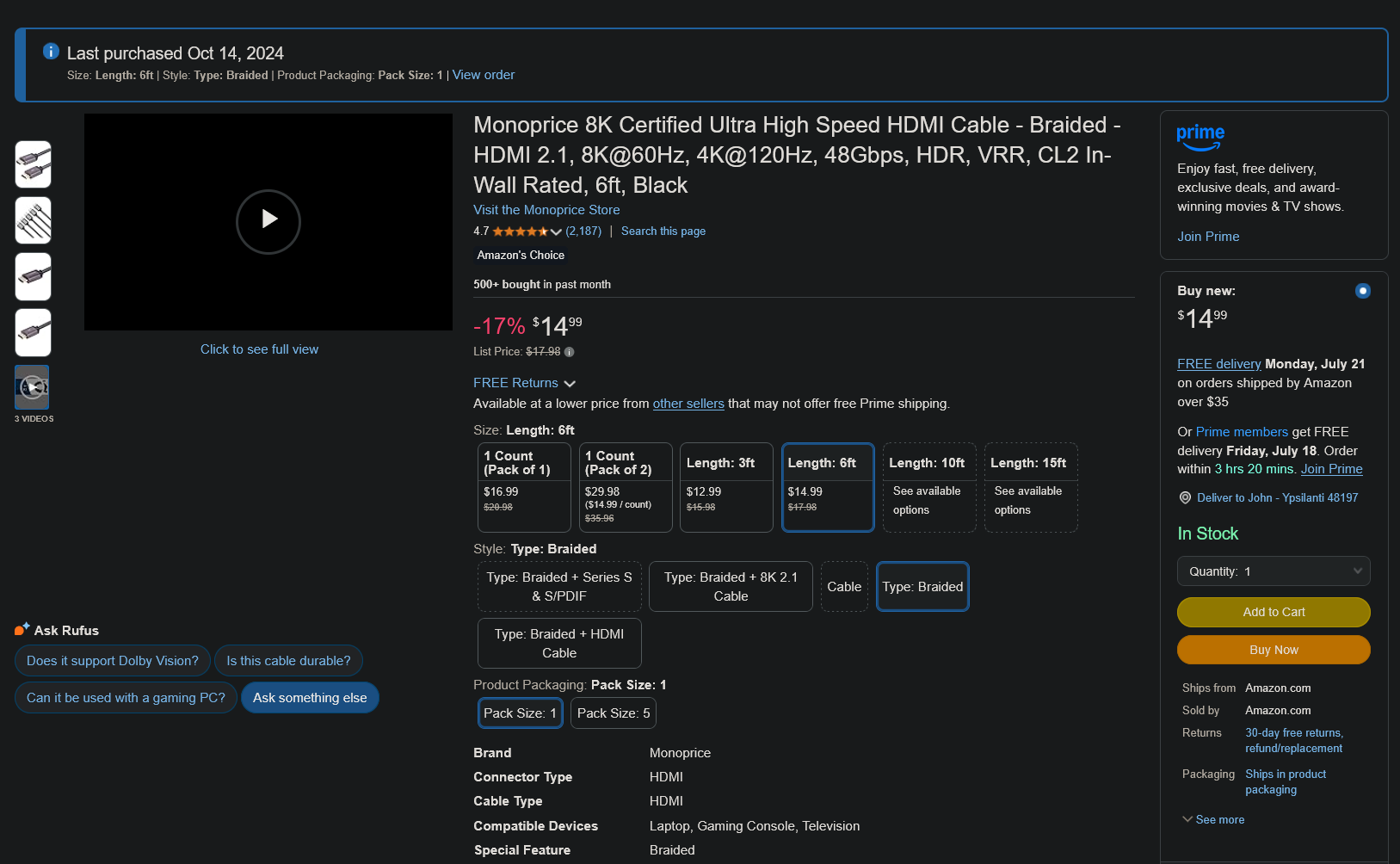Viewport: 1400px width, 864px height.
Task: Click Join Prime link after delivery countdown
Action: click(x=1331, y=469)
